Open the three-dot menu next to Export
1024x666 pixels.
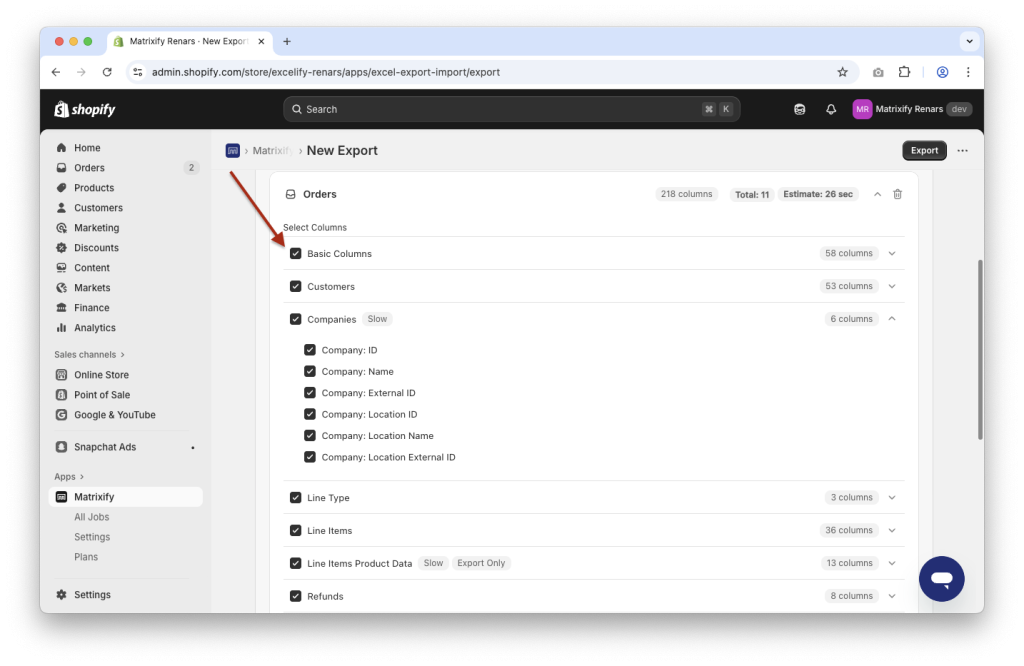pos(961,150)
